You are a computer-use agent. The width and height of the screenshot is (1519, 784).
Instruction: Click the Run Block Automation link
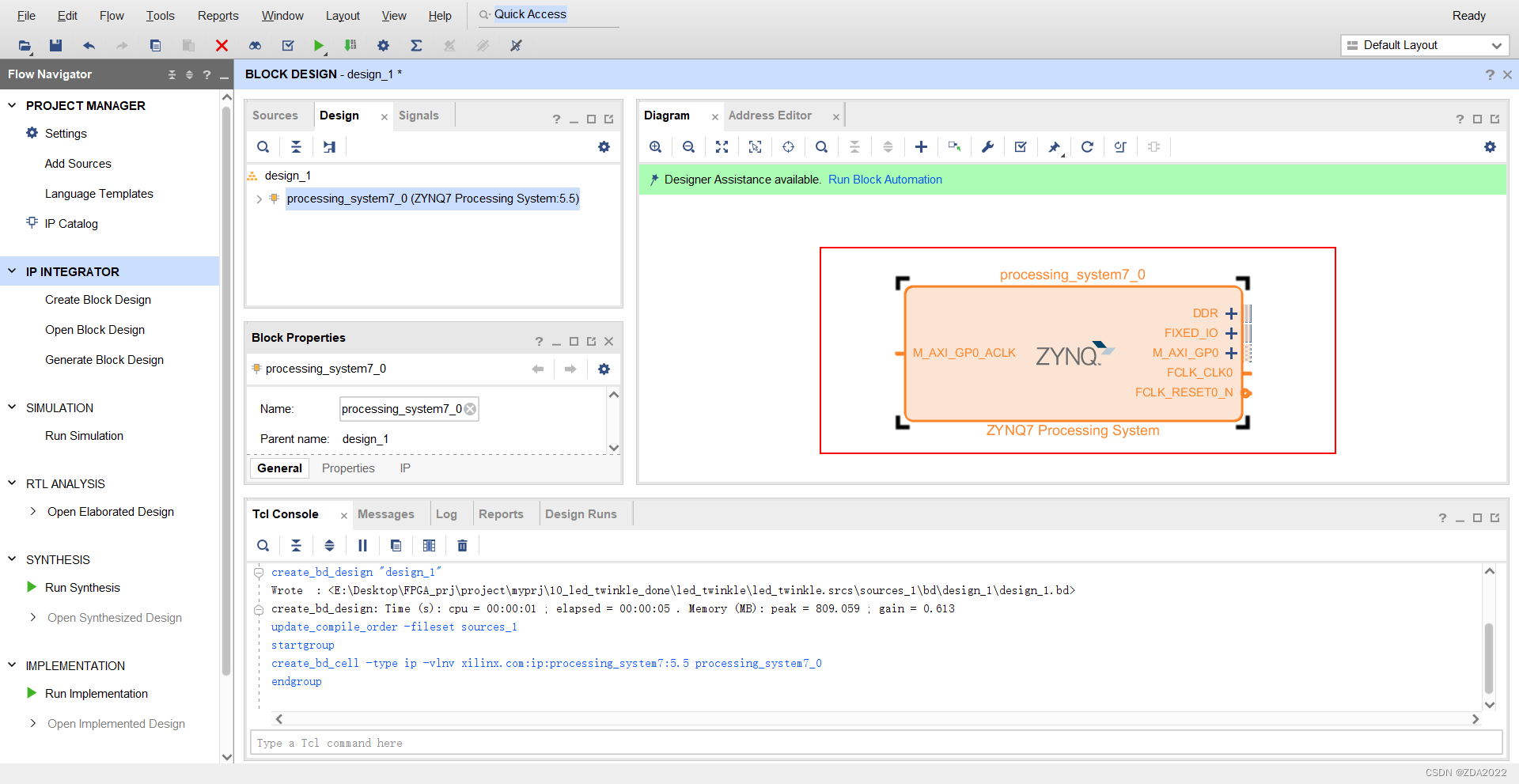pyautogui.click(x=885, y=180)
